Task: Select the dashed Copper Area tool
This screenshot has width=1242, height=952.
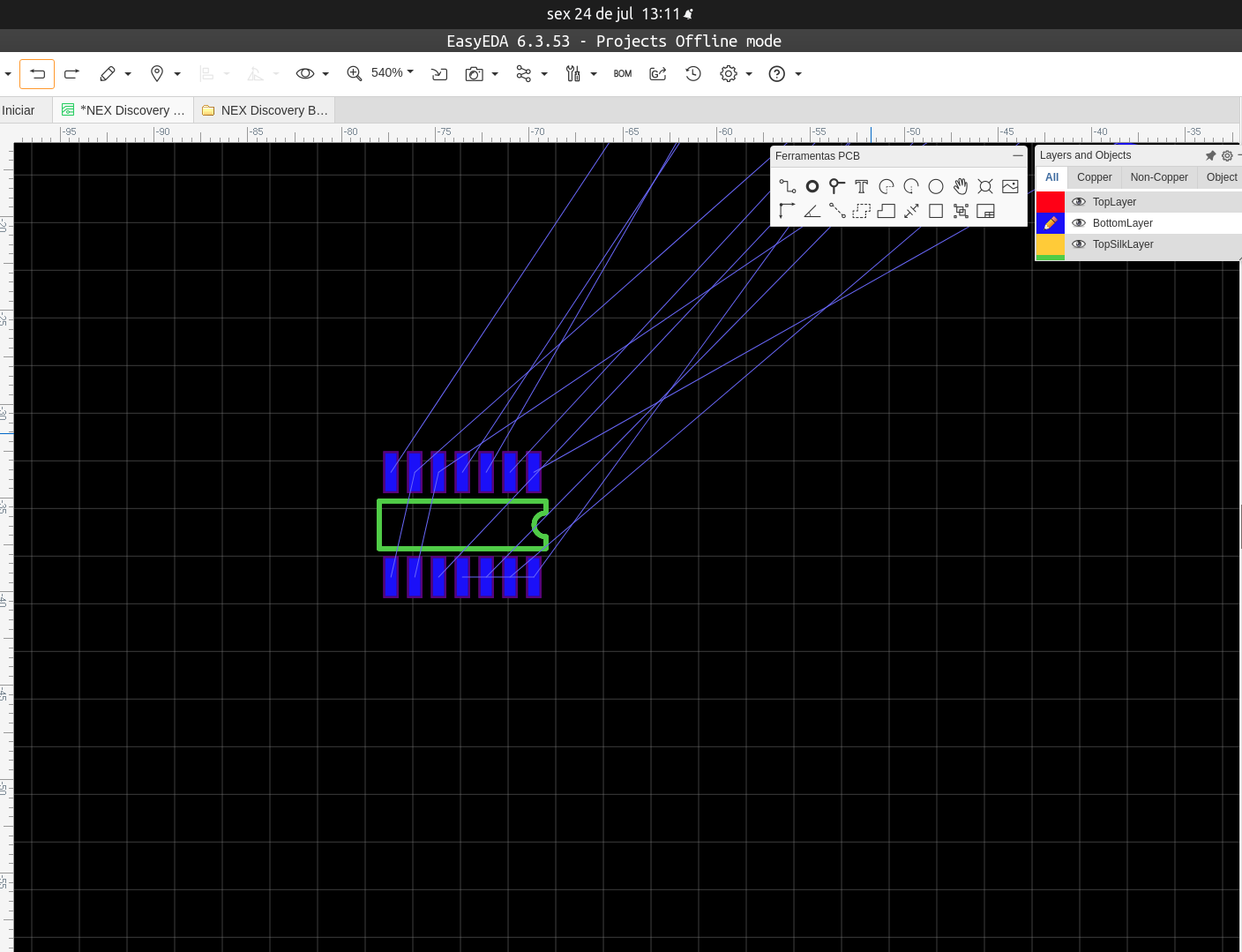Action: click(x=862, y=211)
